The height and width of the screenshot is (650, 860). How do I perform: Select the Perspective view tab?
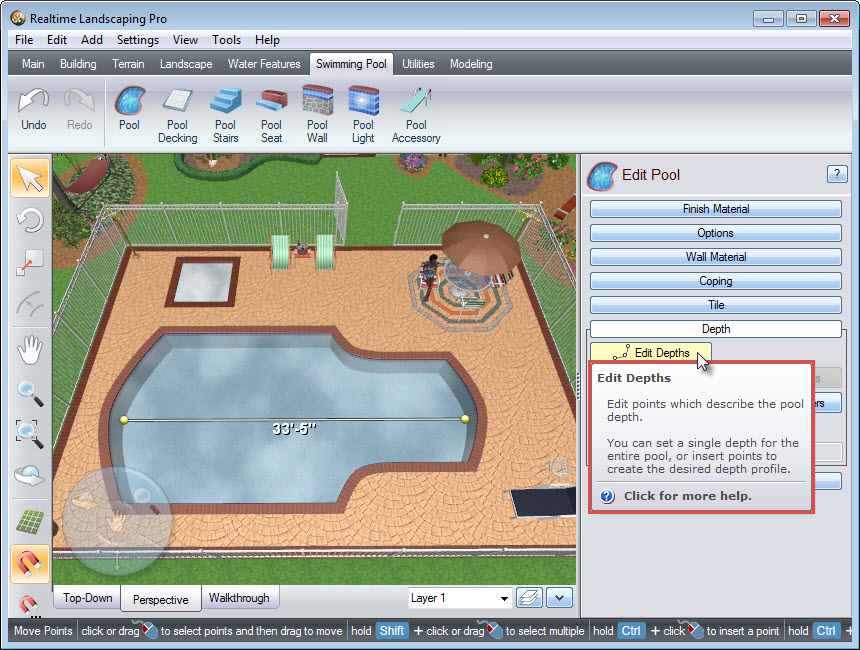(x=161, y=599)
